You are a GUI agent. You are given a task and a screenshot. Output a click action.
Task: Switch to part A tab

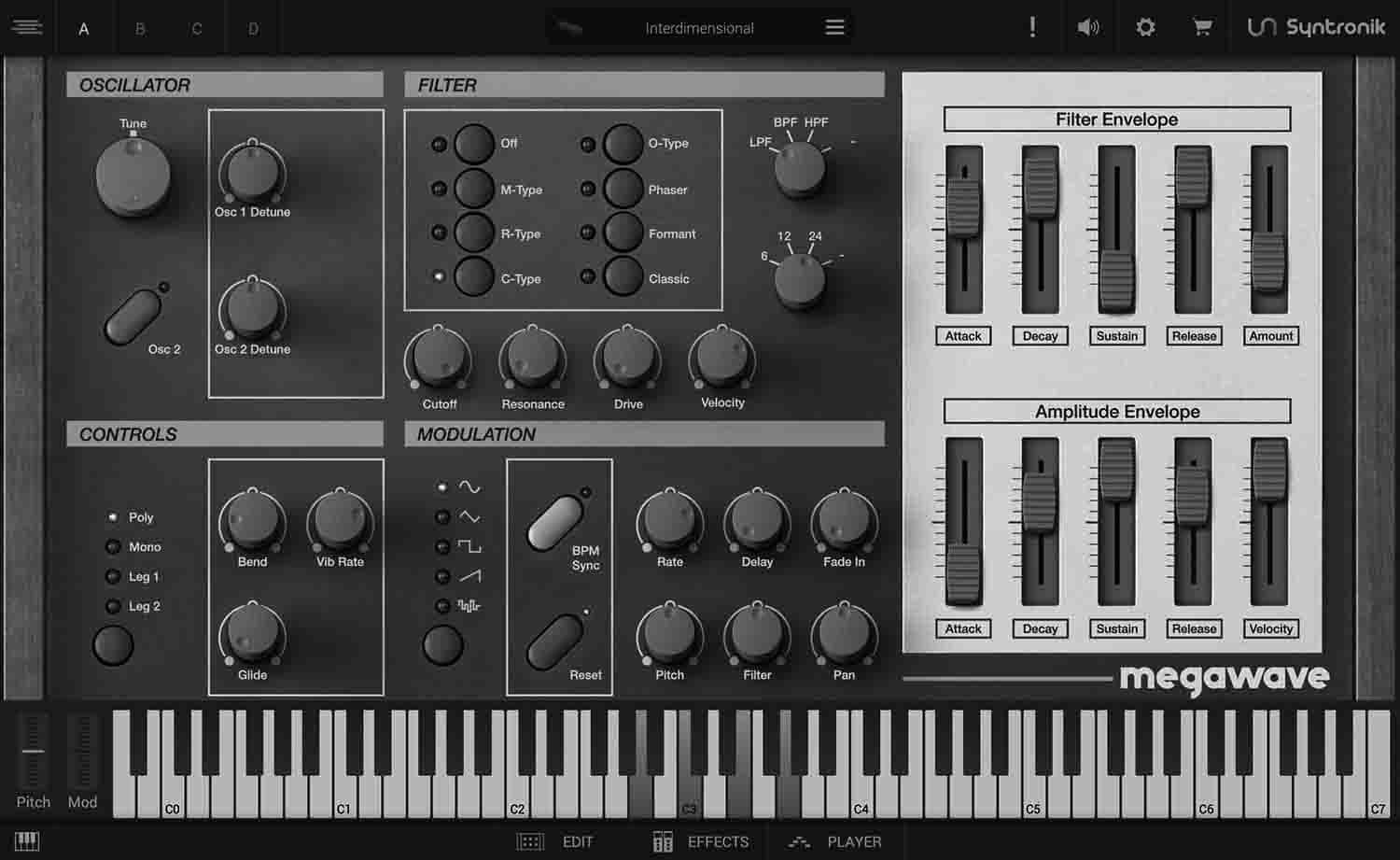[84, 28]
